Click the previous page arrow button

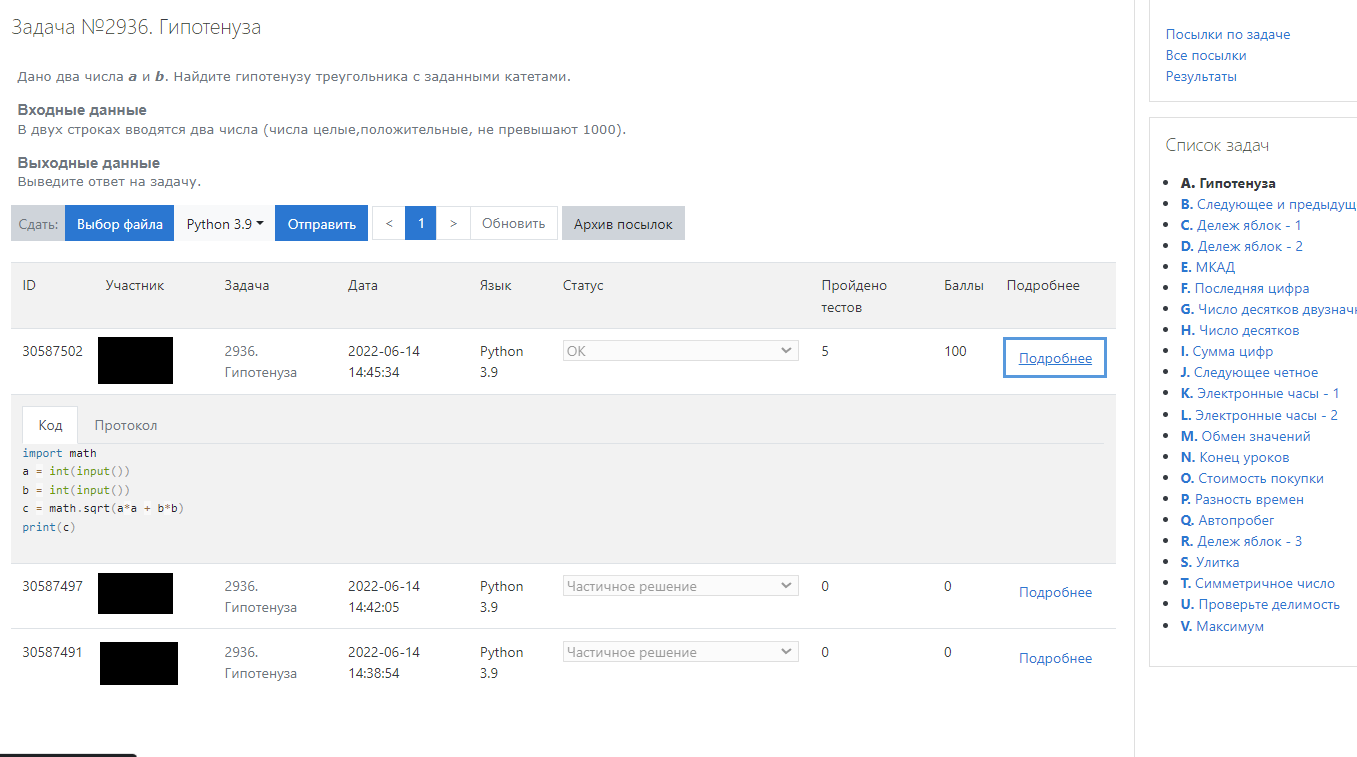pos(388,224)
